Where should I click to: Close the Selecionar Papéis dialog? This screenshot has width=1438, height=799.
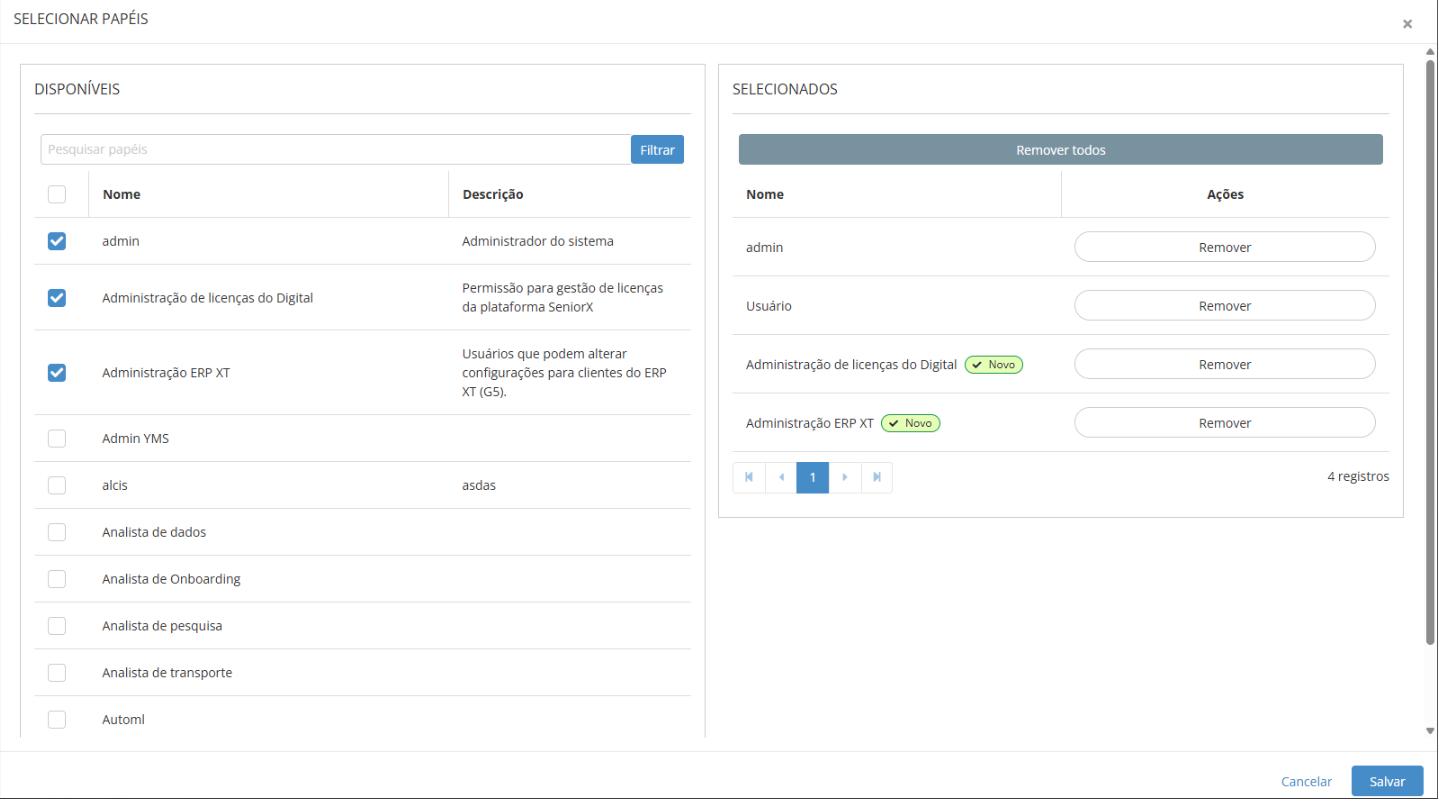coord(1407,24)
